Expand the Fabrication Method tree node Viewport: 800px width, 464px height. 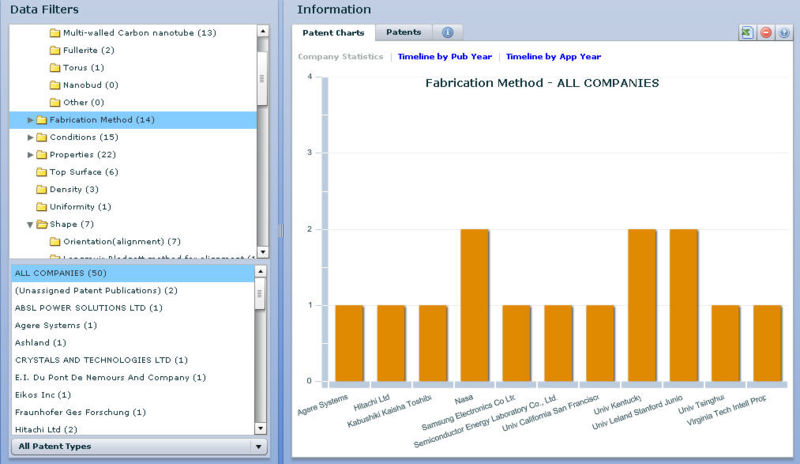click(x=30, y=120)
